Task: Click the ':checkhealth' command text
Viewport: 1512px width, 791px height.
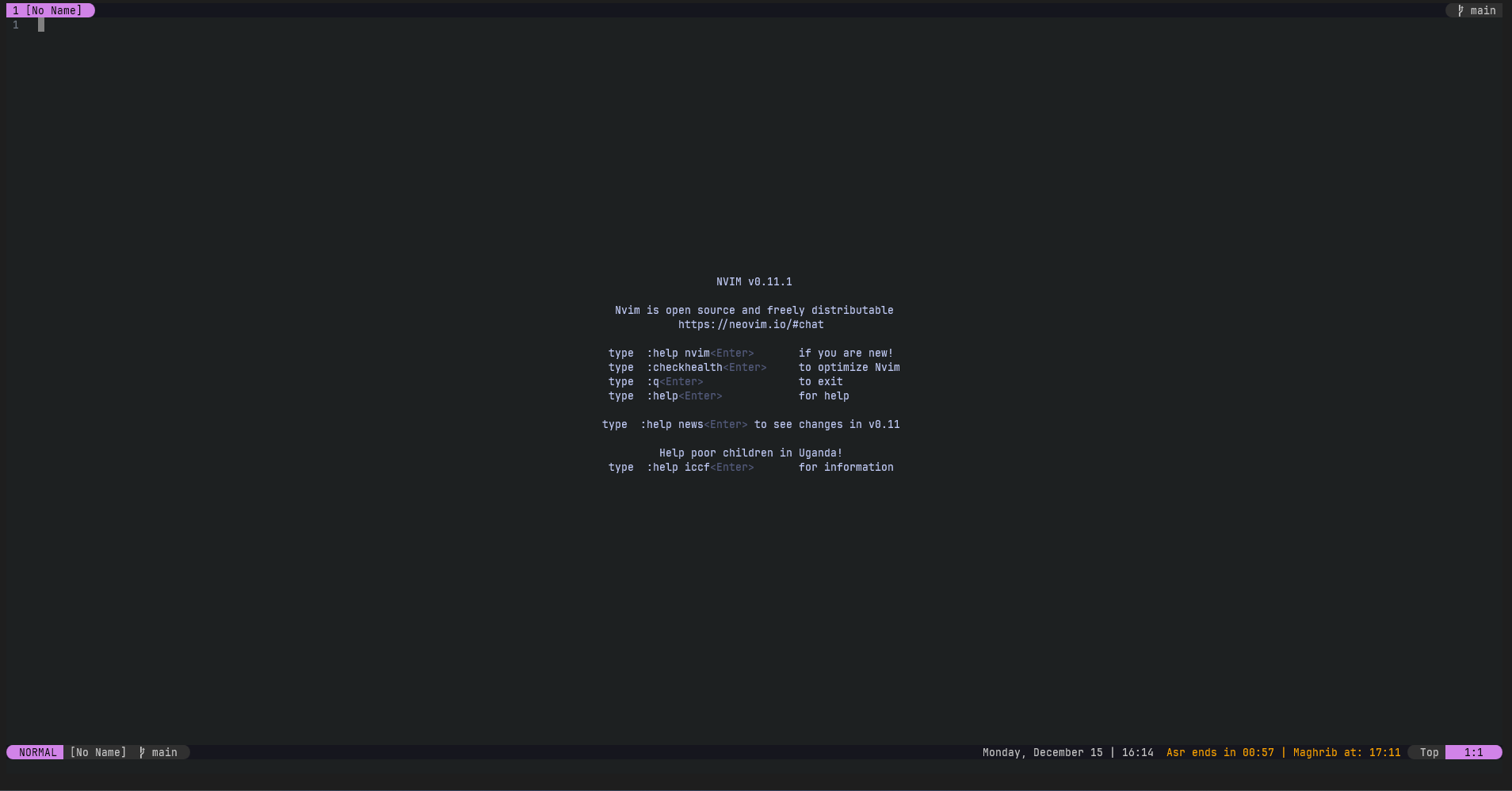Action: coord(684,367)
